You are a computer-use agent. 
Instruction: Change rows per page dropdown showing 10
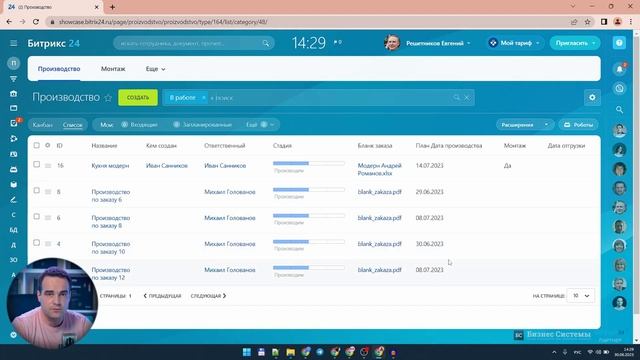pos(581,296)
